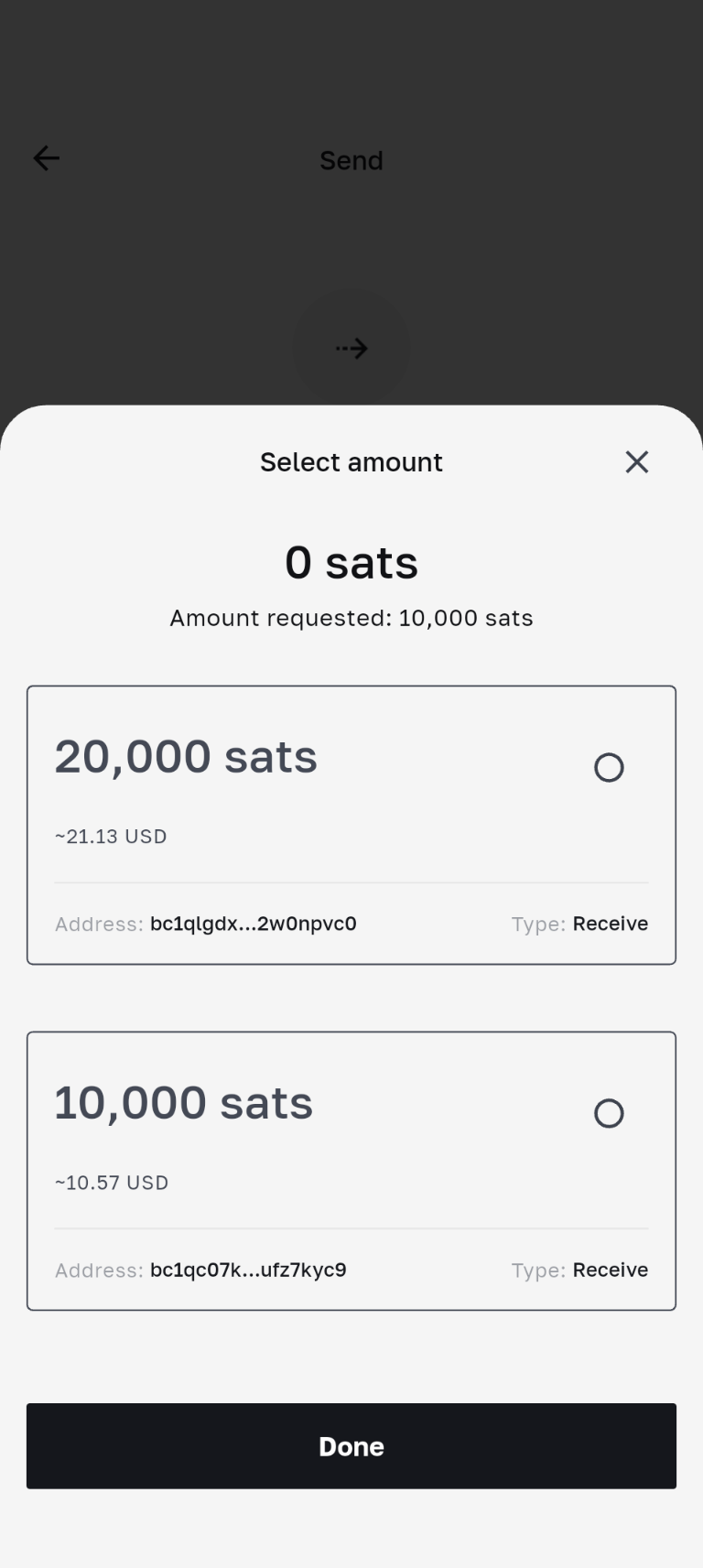This screenshot has width=703, height=1568.
Task: Tap the address bc1qc07k...ufz7kyc9
Action: 248,1270
